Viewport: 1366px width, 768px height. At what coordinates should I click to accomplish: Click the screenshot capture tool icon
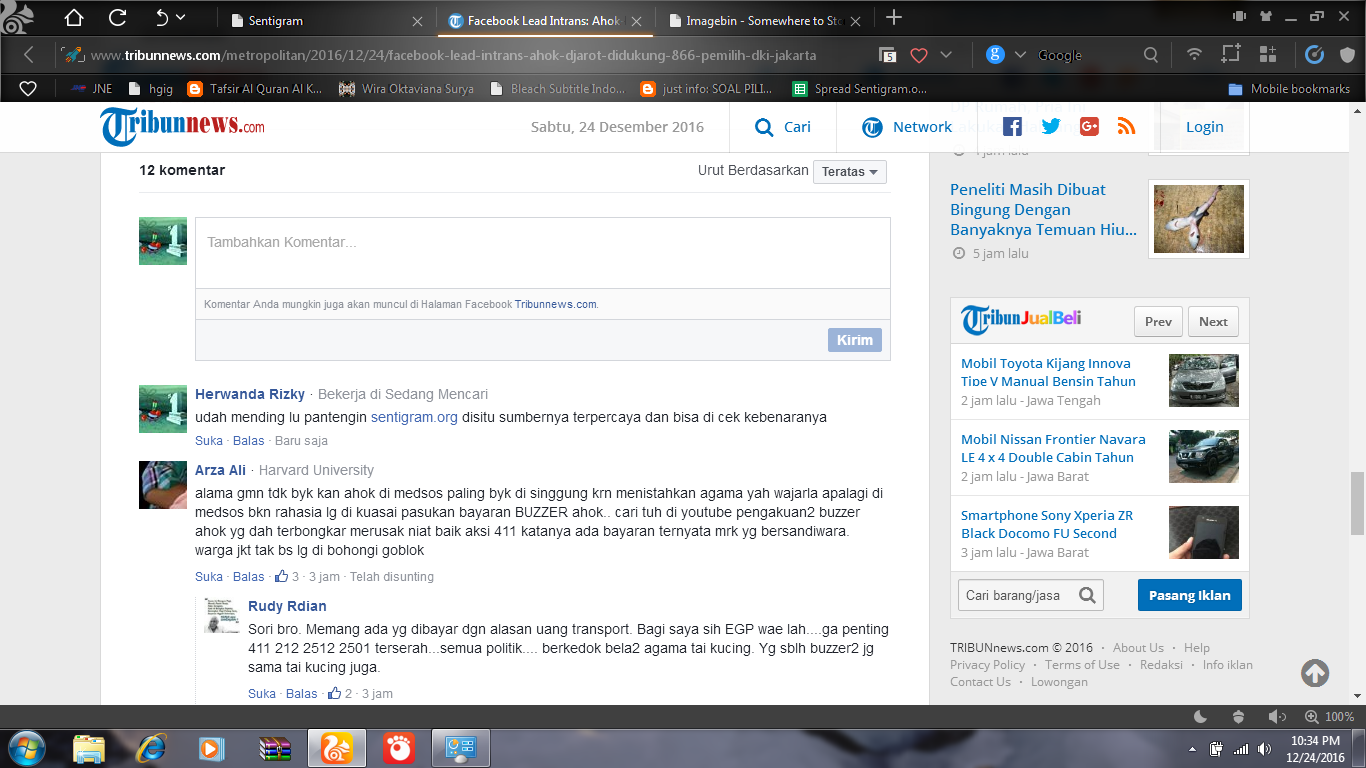click(1230, 55)
